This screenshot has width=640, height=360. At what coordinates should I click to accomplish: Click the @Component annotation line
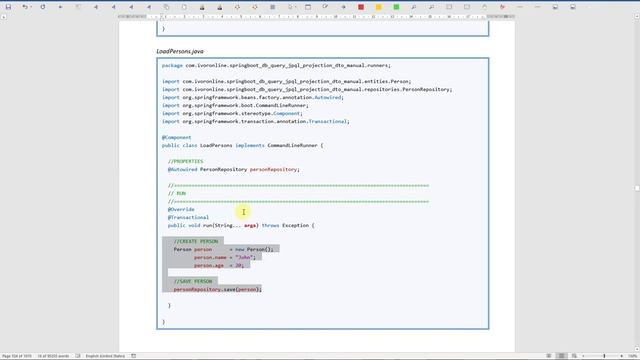point(176,138)
